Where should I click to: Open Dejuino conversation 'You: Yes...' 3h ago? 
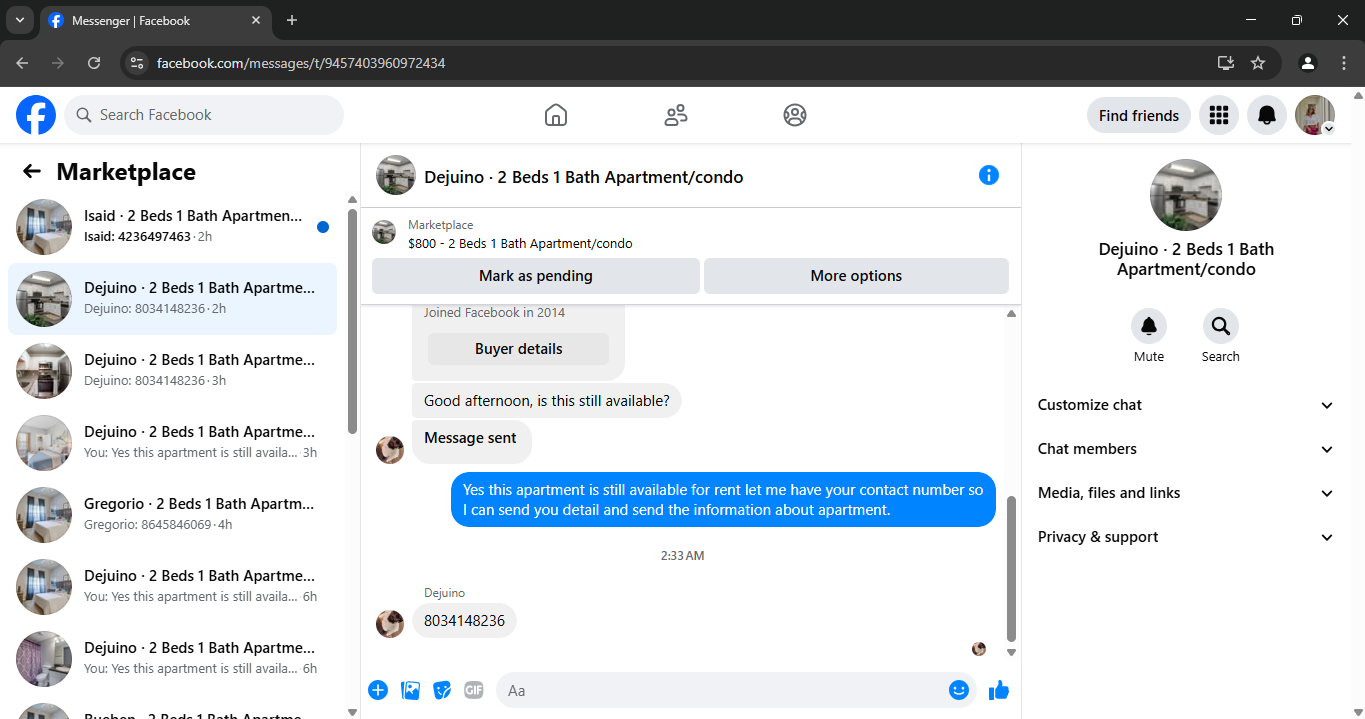click(172, 442)
